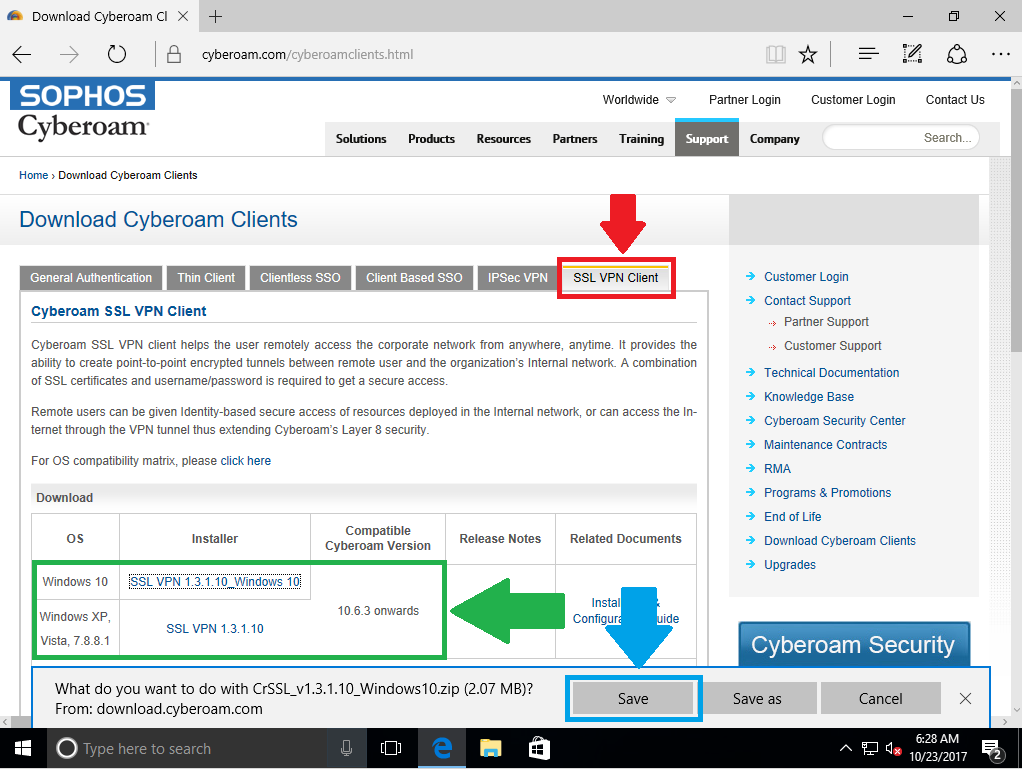Open a new browser tab with plus icon

(216, 16)
